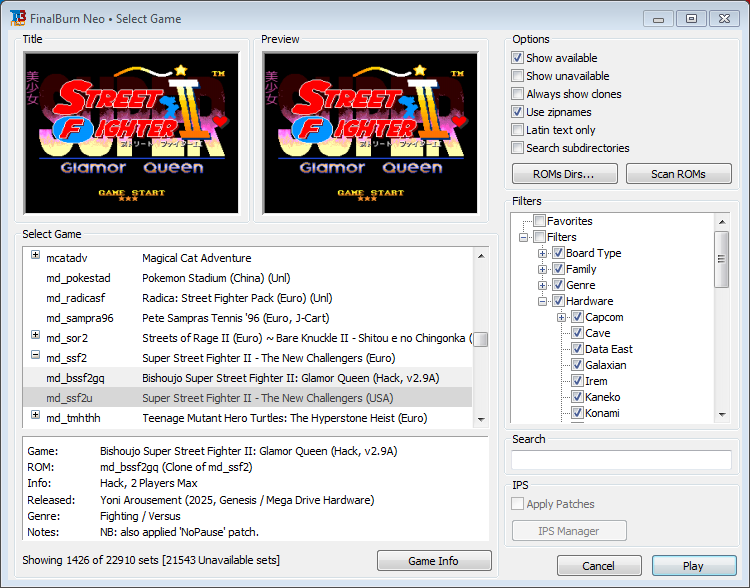Click into the Search input field
The width and height of the screenshot is (750, 588).
click(621, 460)
